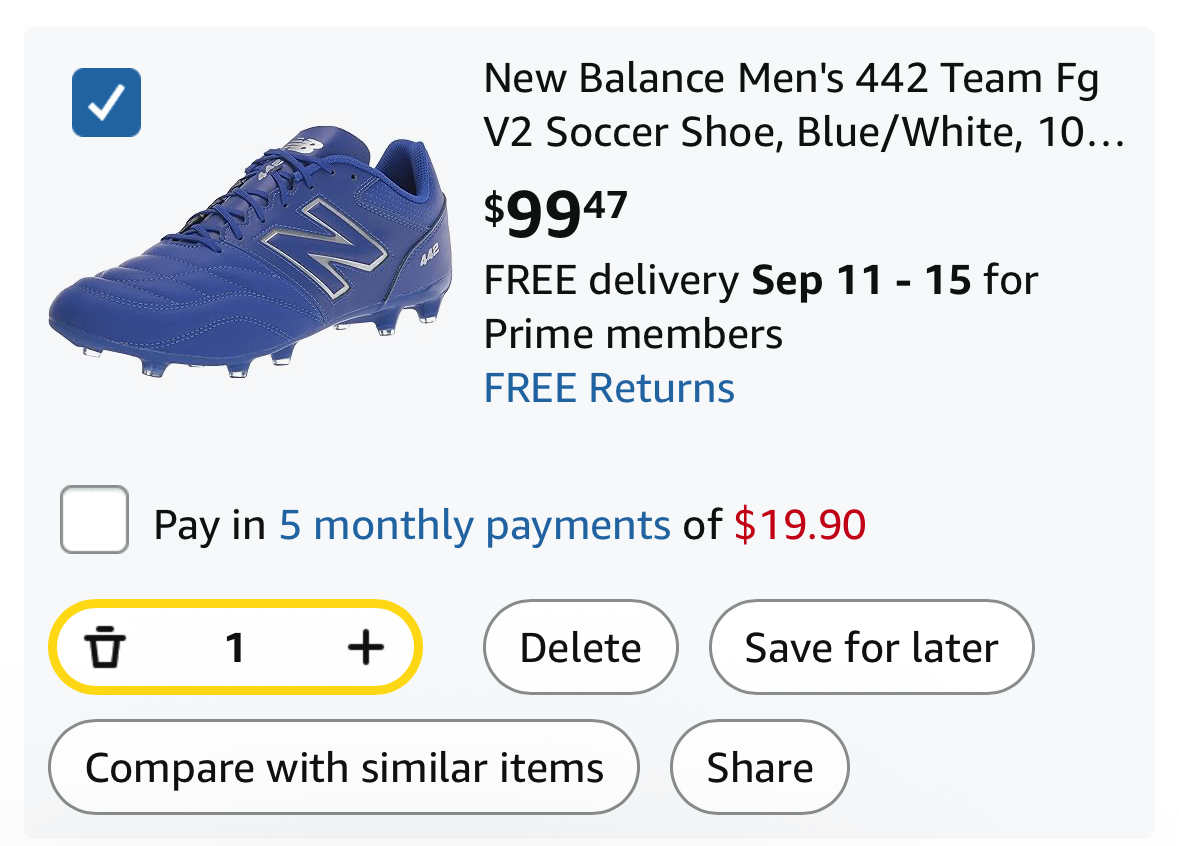
Task: Click the FREE Returns link
Action: 608,387
